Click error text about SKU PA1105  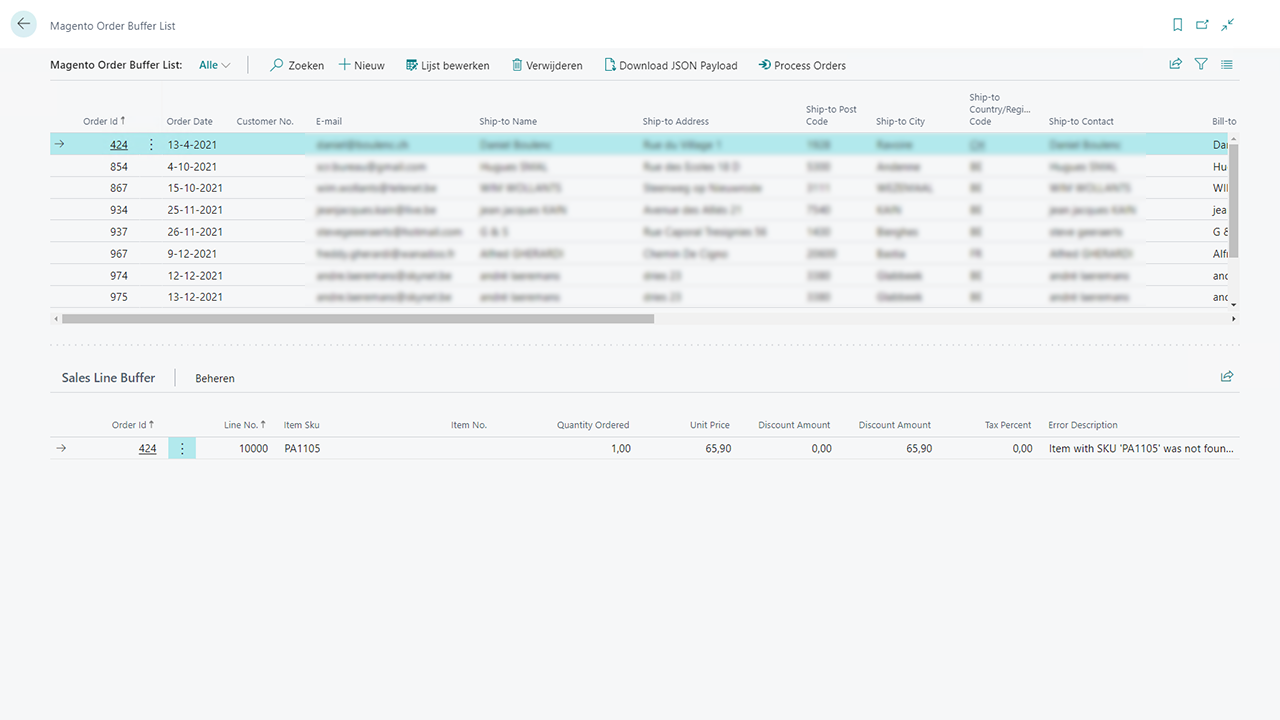(1141, 448)
